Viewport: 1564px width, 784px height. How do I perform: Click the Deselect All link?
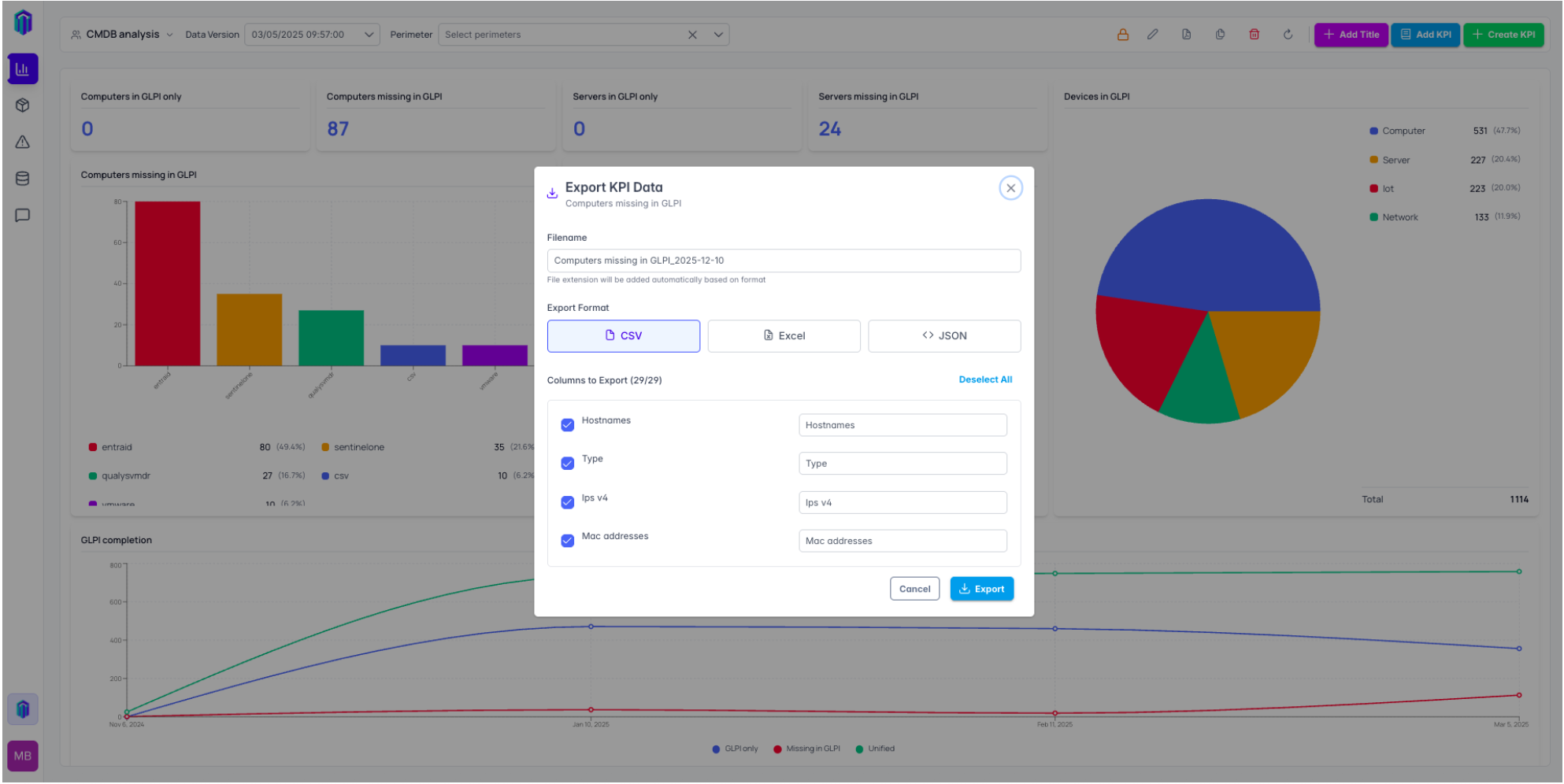tap(984, 379)
